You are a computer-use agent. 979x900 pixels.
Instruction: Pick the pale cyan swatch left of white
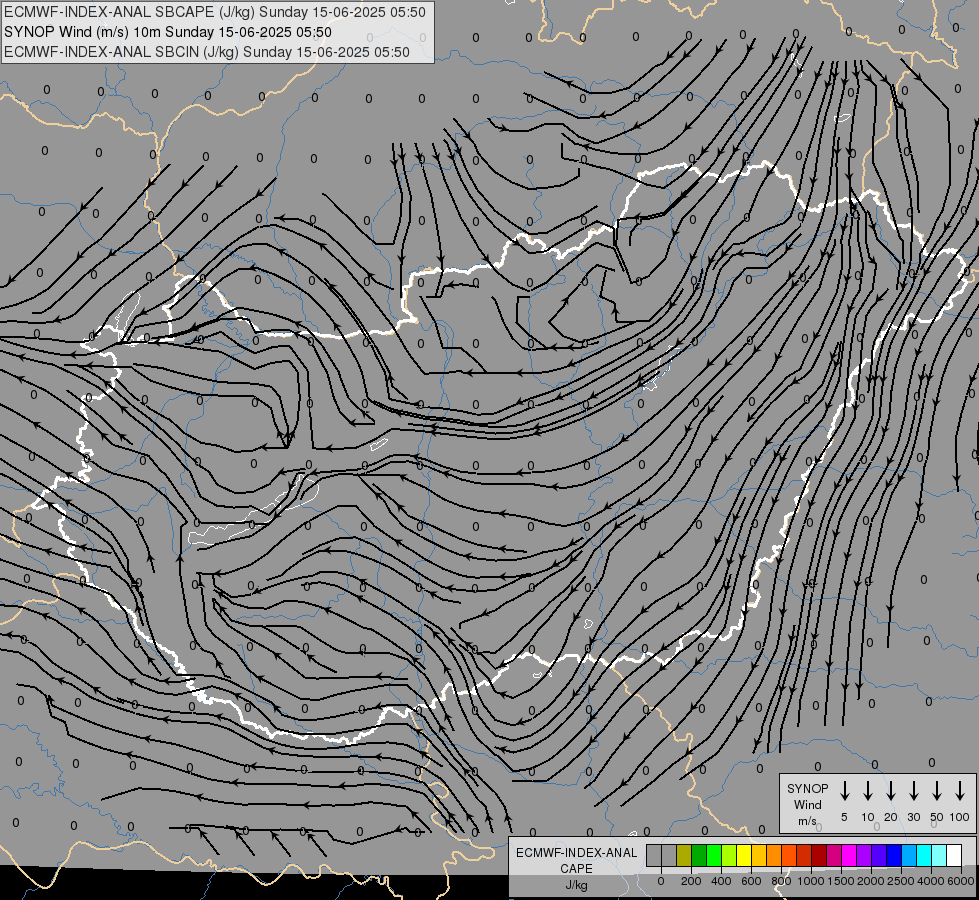click(938, 855)
